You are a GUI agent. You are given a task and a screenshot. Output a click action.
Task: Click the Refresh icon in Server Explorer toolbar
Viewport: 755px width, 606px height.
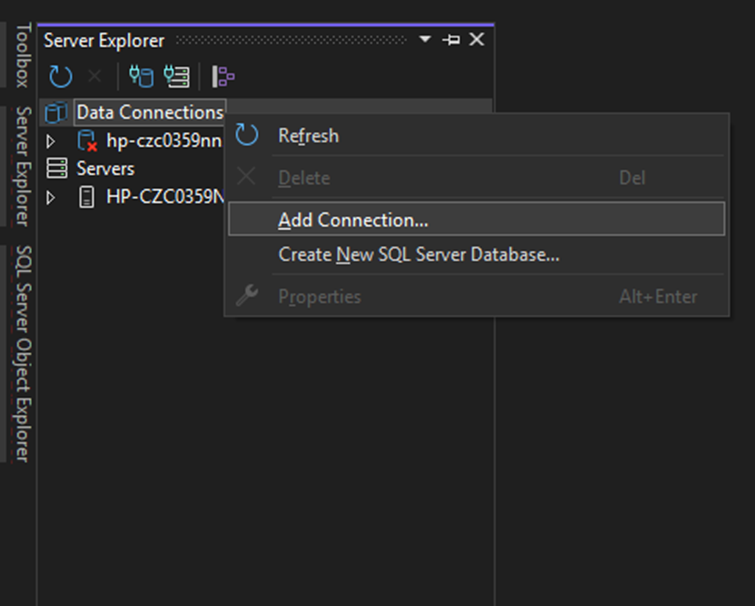[x=61, y=76]
